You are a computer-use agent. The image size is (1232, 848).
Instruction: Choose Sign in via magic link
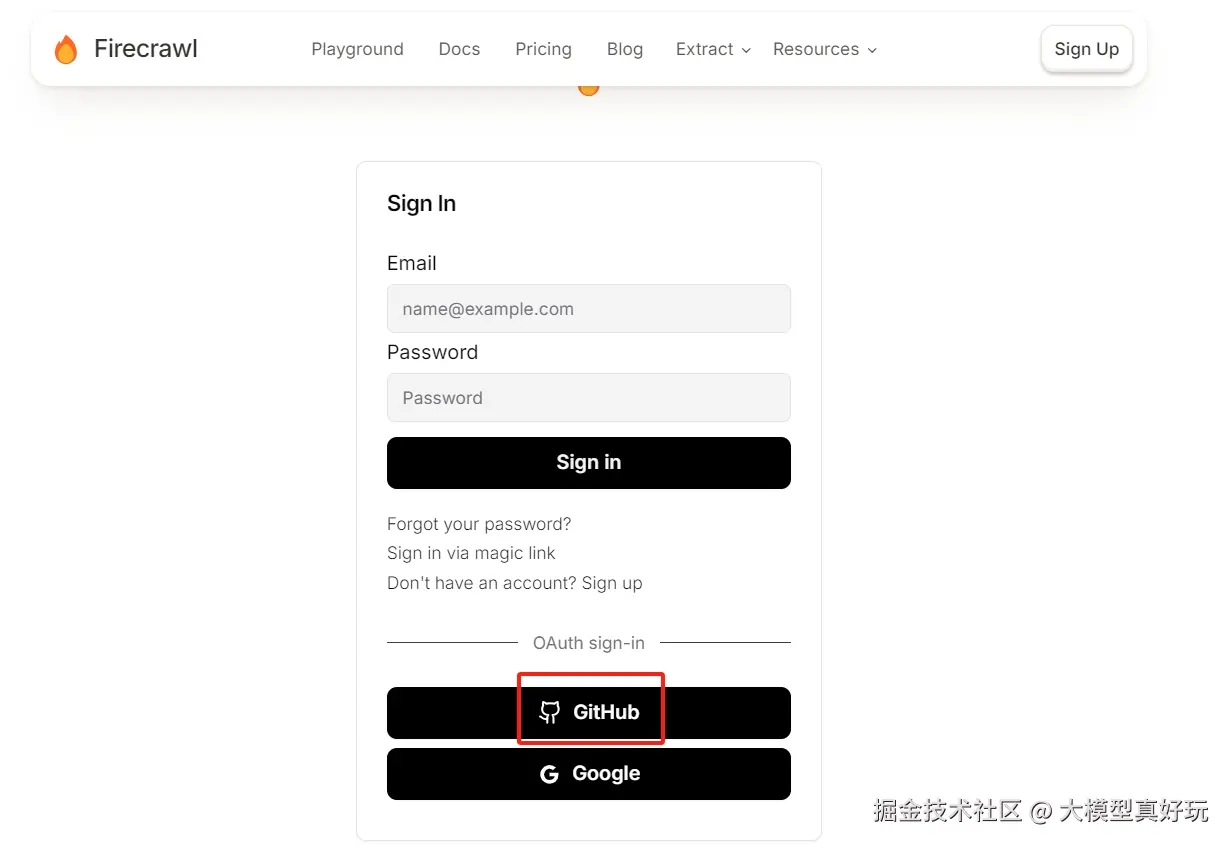471,553
